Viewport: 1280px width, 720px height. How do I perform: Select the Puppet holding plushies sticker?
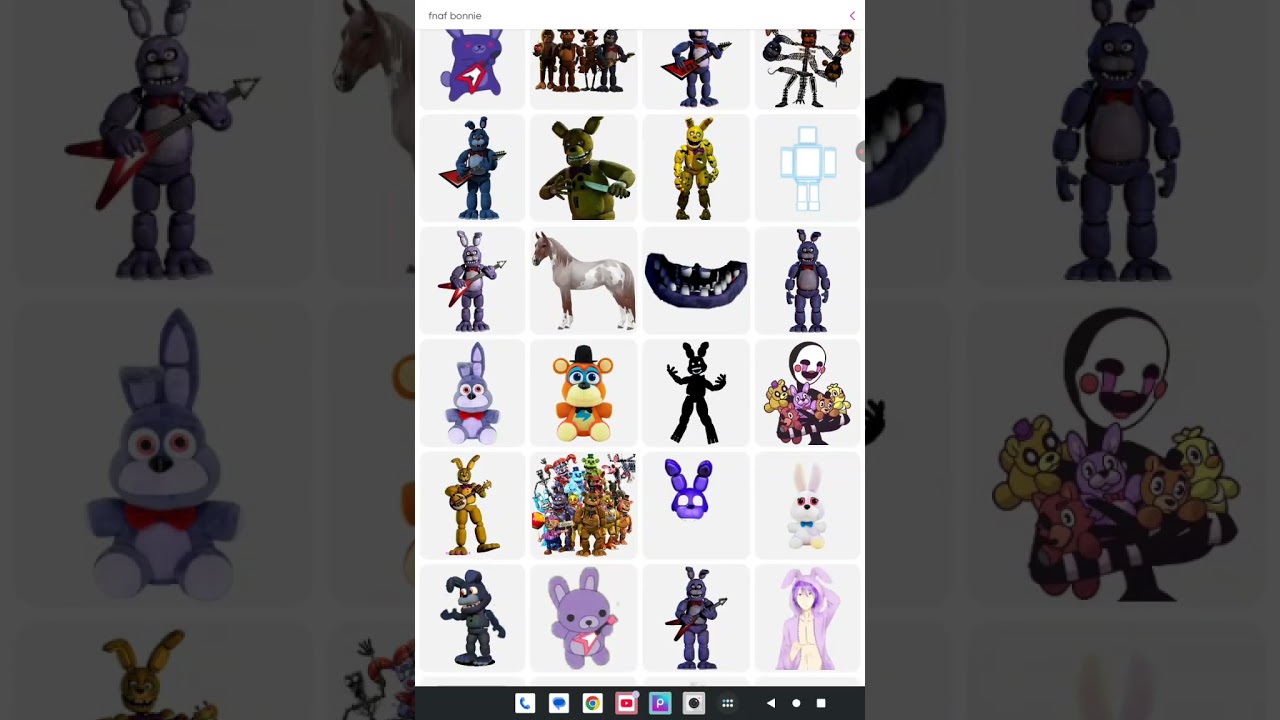point(808,392)
